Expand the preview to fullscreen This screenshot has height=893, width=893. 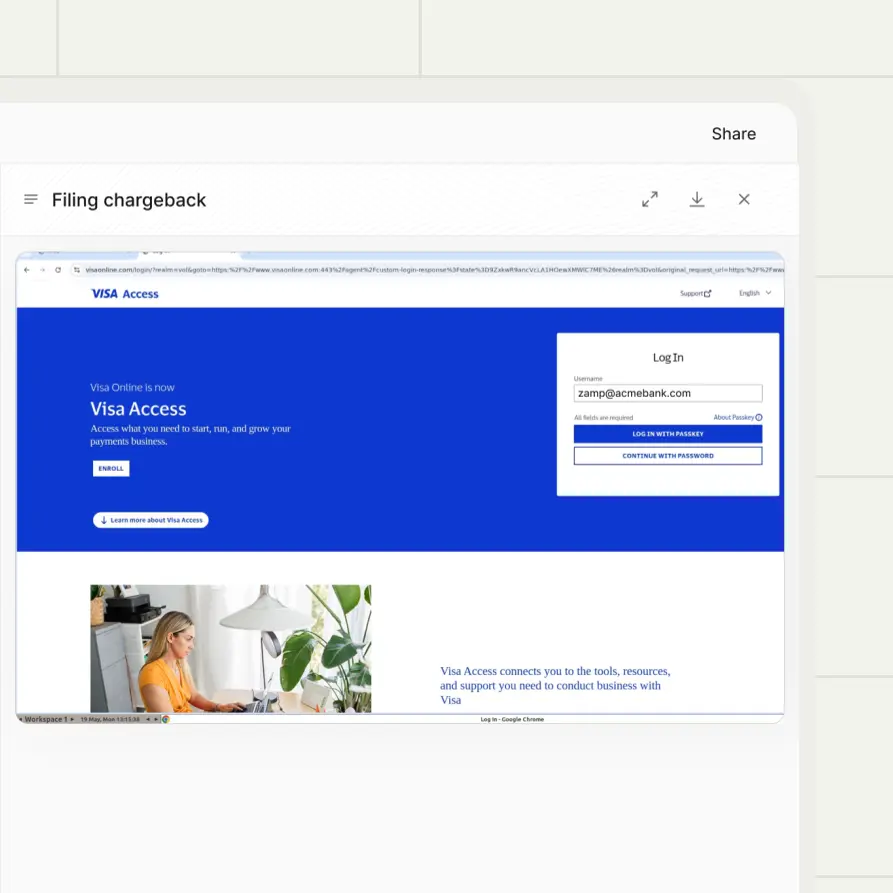pos(650,200)
